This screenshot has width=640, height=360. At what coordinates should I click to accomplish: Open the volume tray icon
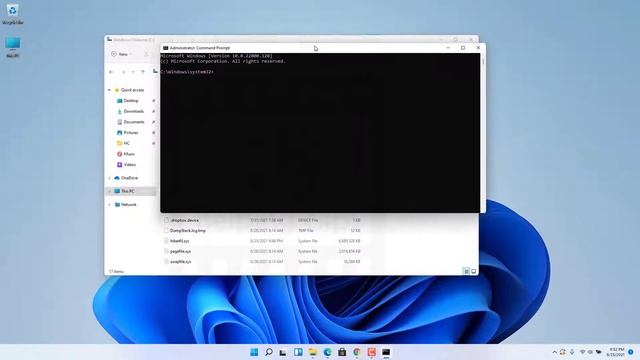pos(590,352)
